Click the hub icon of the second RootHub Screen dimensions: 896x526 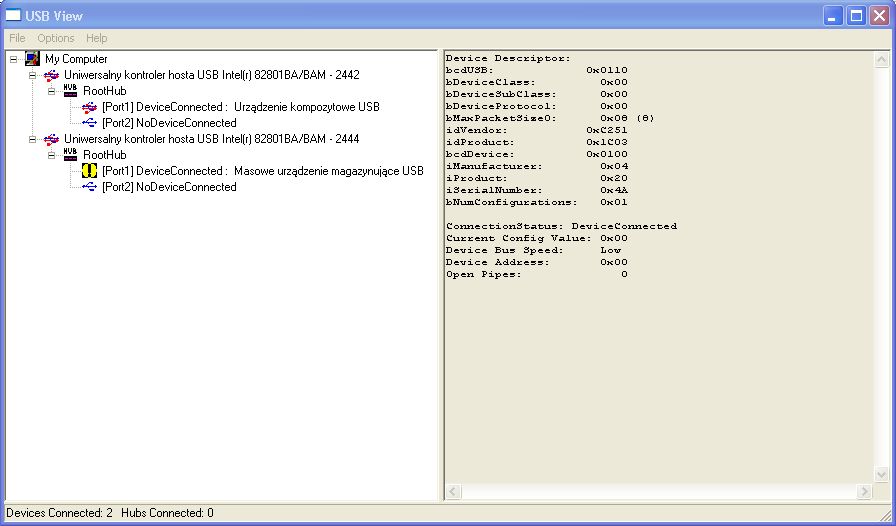pos(70,154)
